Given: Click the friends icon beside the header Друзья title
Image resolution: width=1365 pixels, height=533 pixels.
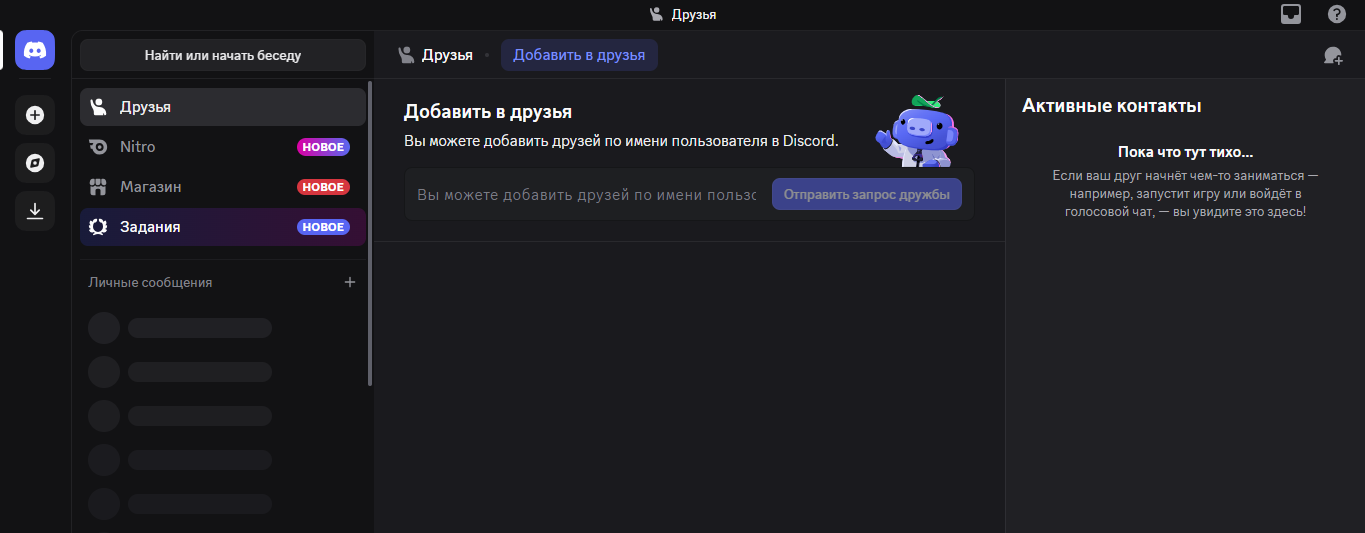Looking at the screenshot, I should tap(406, 55).
